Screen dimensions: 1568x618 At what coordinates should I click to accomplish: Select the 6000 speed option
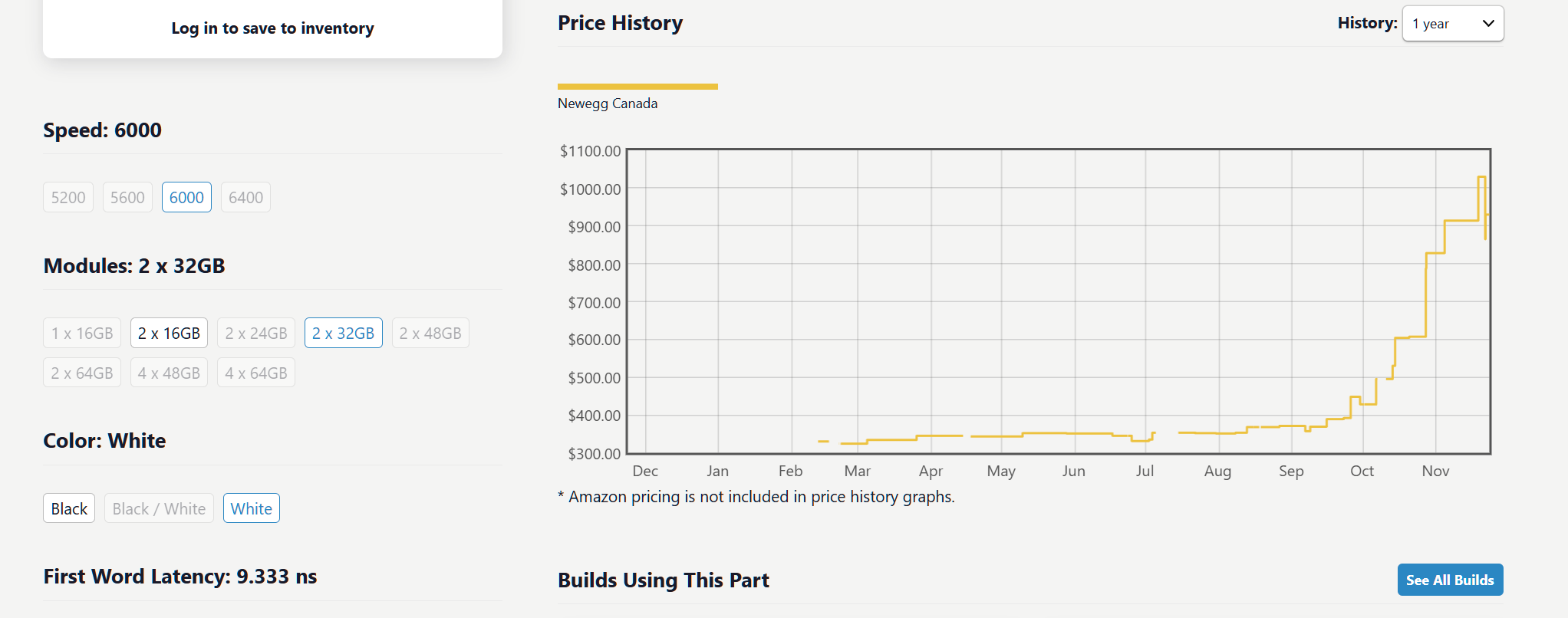[186, 198]
